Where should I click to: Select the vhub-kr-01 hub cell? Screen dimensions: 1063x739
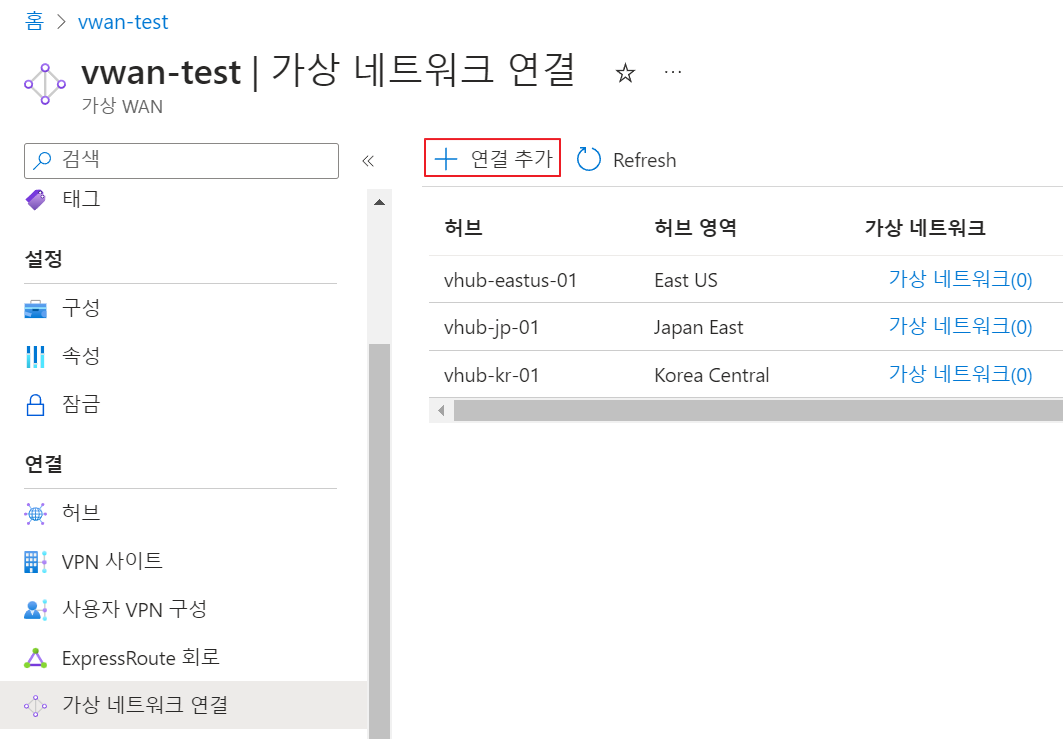(x=492, y=375)
